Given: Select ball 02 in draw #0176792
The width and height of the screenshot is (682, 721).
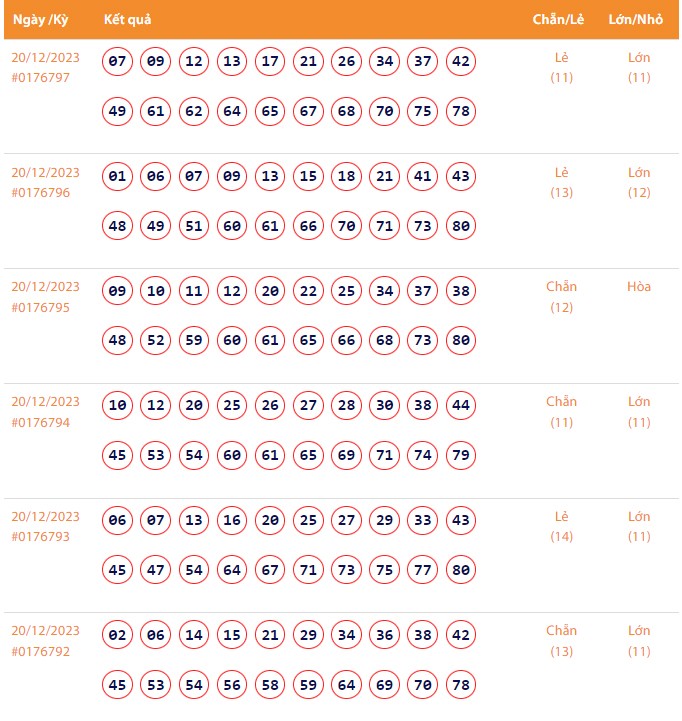Looking at the screenshot, I should click(117, 635).
